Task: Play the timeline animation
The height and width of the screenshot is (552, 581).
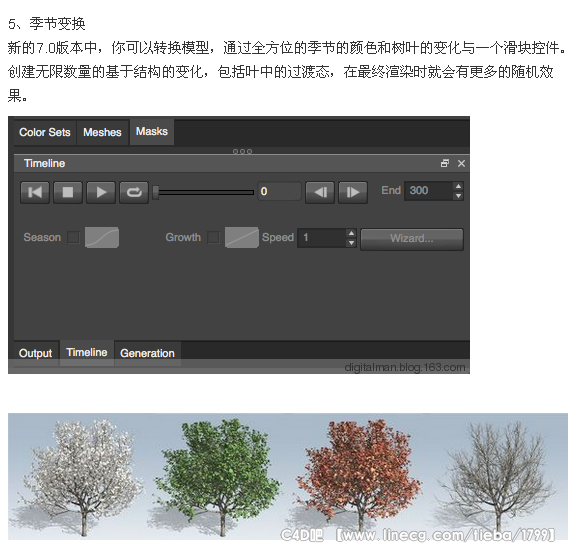Action: pos(101,192)
